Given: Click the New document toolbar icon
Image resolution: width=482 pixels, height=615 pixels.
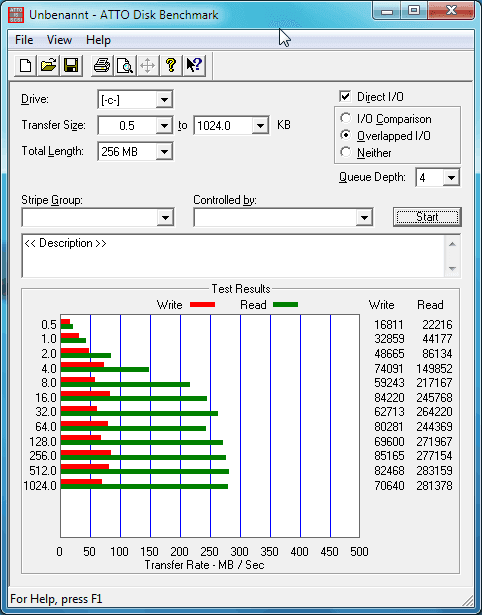Looking at the screenshot, I should pos(25,66).
